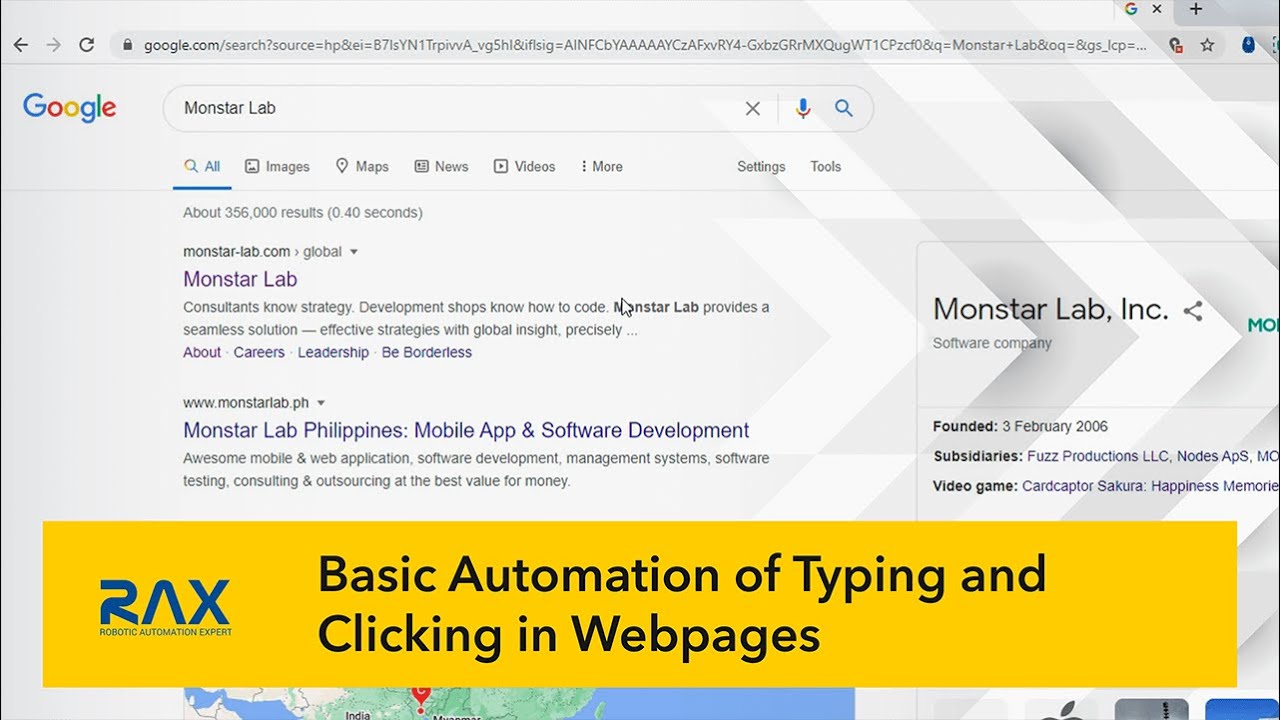This screenshot has height=720, width=1280.
Task: Open the Cardcaptor Sakura video game link
Action: coord(1150,486)
